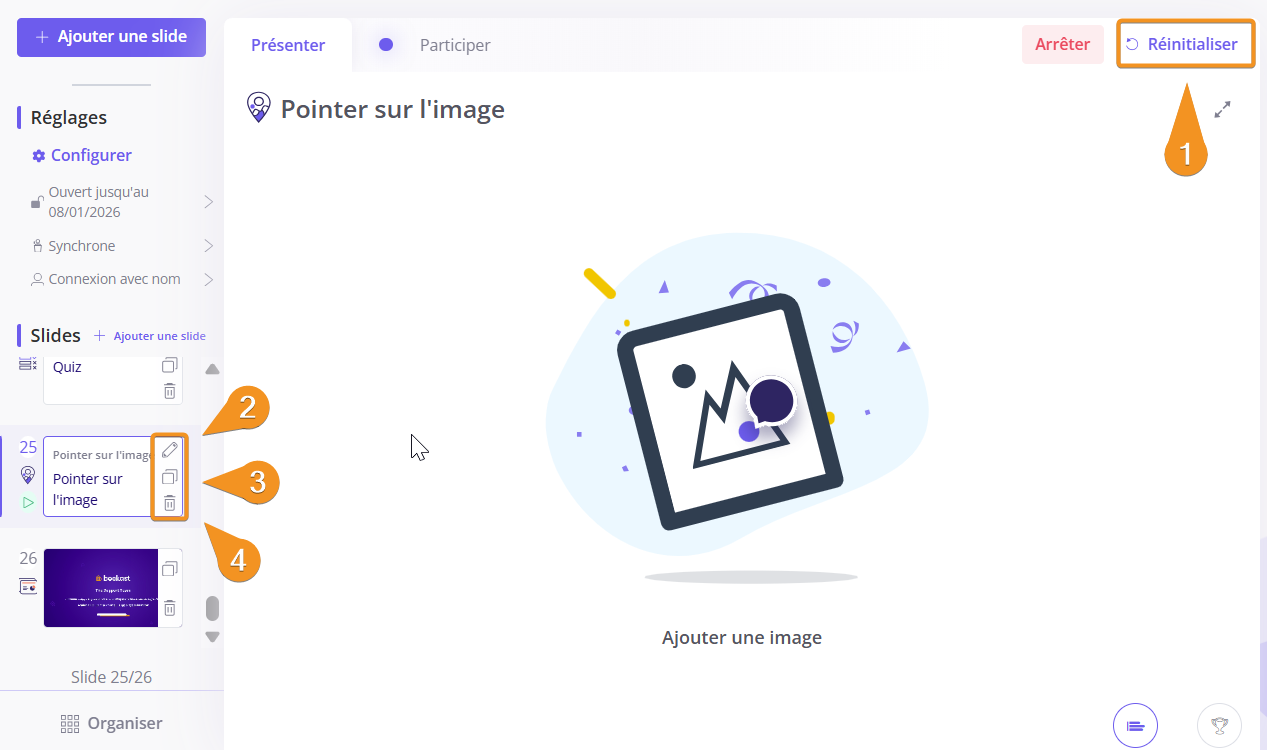Click the green play icon on slide 25

pyautogui.click(x=28, y=502)
